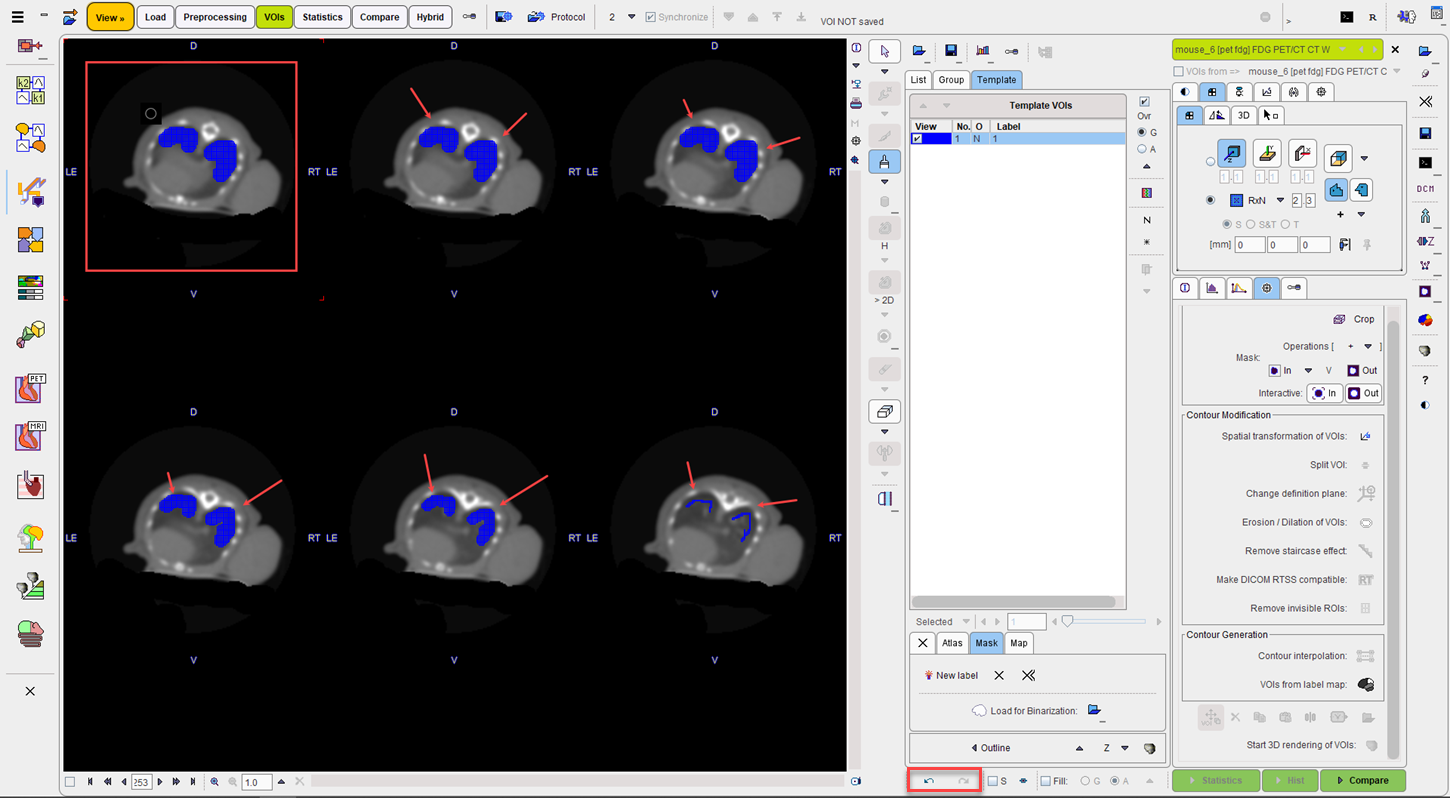1450x798 pixels.
Task: Enable the 'VOIs from =>' checkbox
Action: click(1178, 72)
